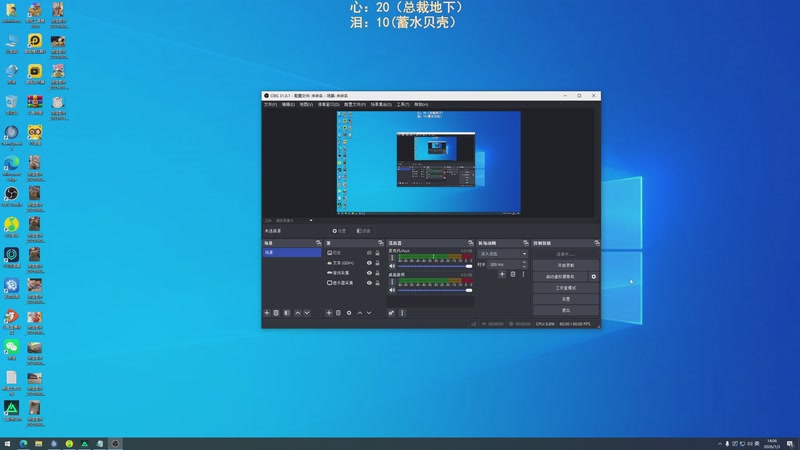
Task: Move scene down with Scenes panel down arrow
Action: click(307, 313)
